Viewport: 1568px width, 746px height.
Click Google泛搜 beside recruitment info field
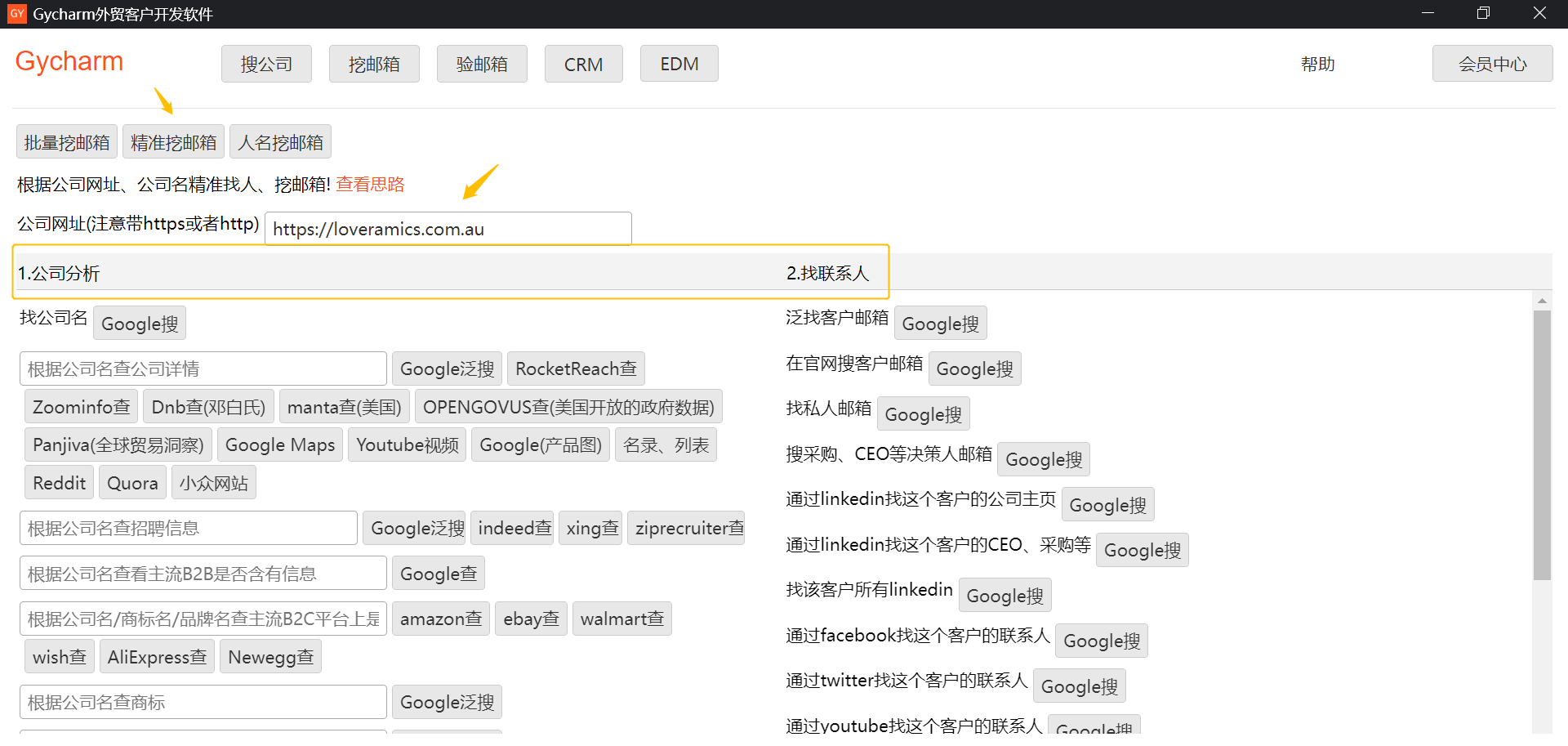[414, 529]
